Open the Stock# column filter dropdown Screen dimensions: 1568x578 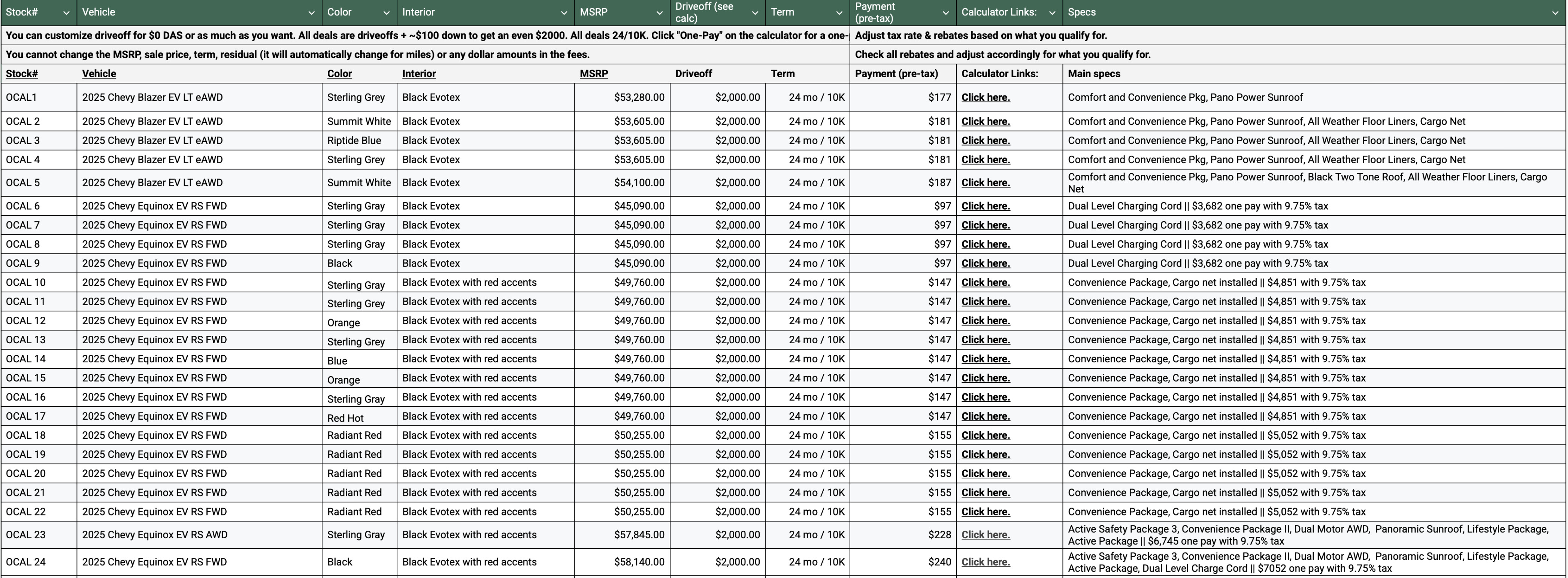pyautogui.click(x=66, y=13)
